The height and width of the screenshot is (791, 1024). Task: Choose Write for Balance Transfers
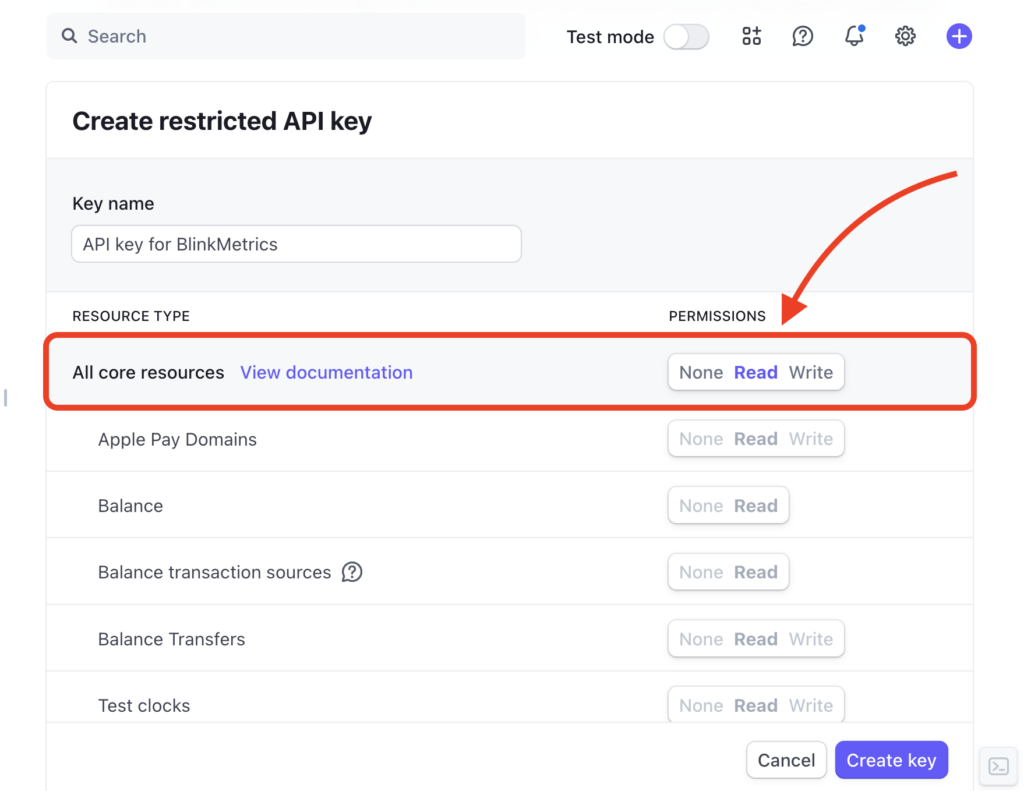pyautogui.click(x=810, y=639)
